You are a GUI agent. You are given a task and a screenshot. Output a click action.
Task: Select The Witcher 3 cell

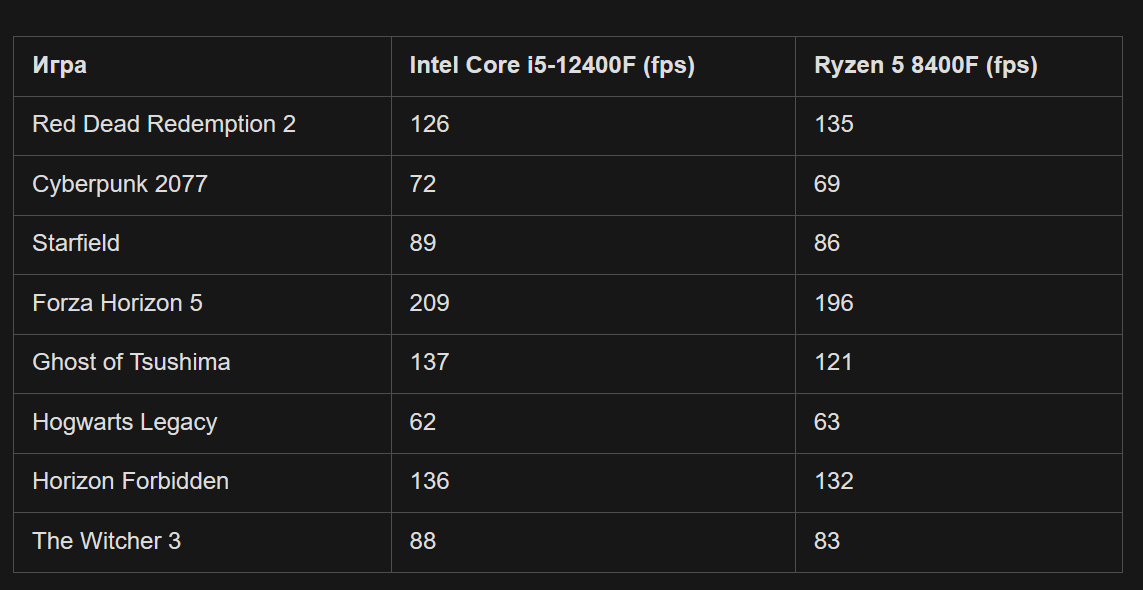pyautogui.click(x=107, y=541)
